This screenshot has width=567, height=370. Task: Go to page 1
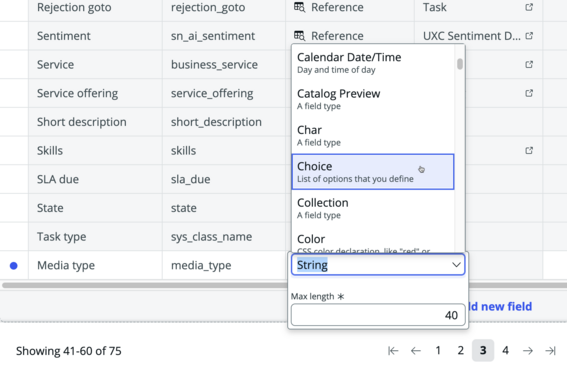(x=438, y=350)
